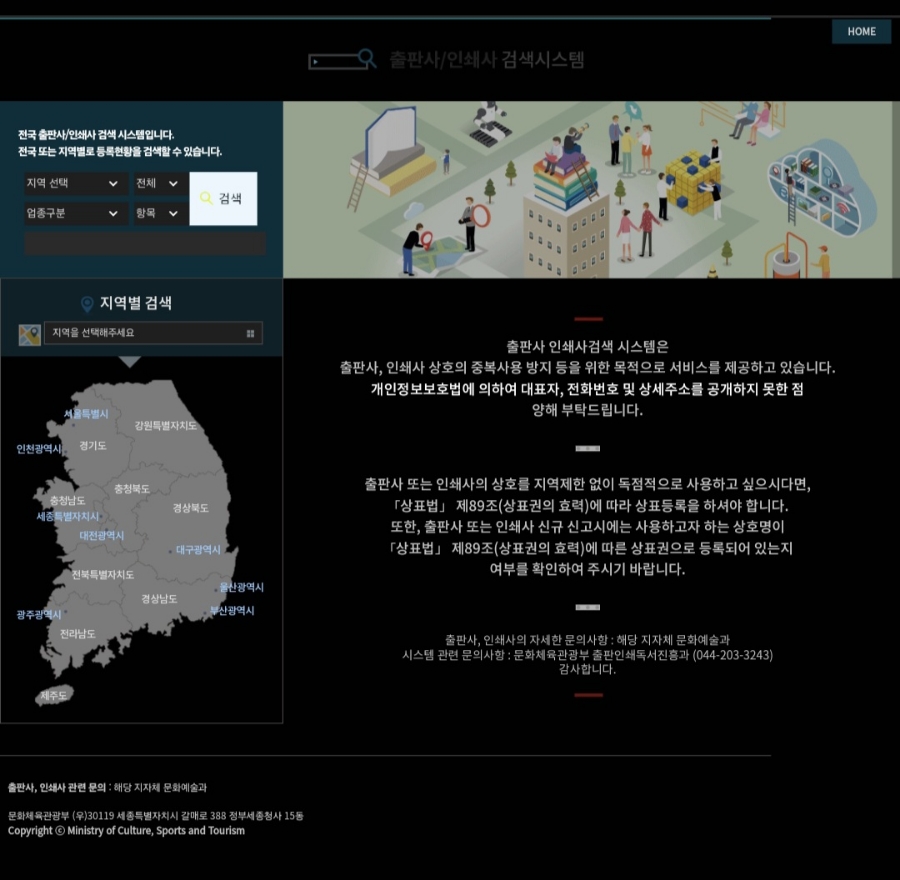900x880 pixels.
Task: Click the search system logo icon
Action: pos(343,59)
